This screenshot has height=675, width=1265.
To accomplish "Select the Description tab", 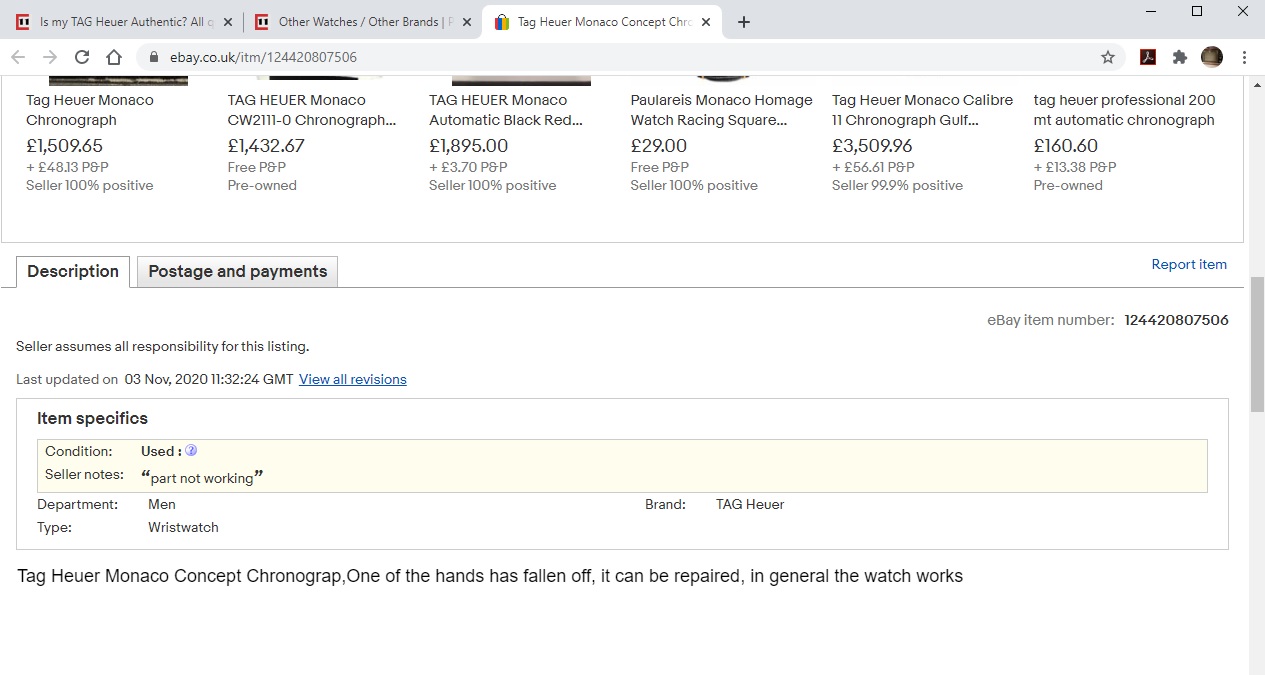I will click(x=73, y=272).
